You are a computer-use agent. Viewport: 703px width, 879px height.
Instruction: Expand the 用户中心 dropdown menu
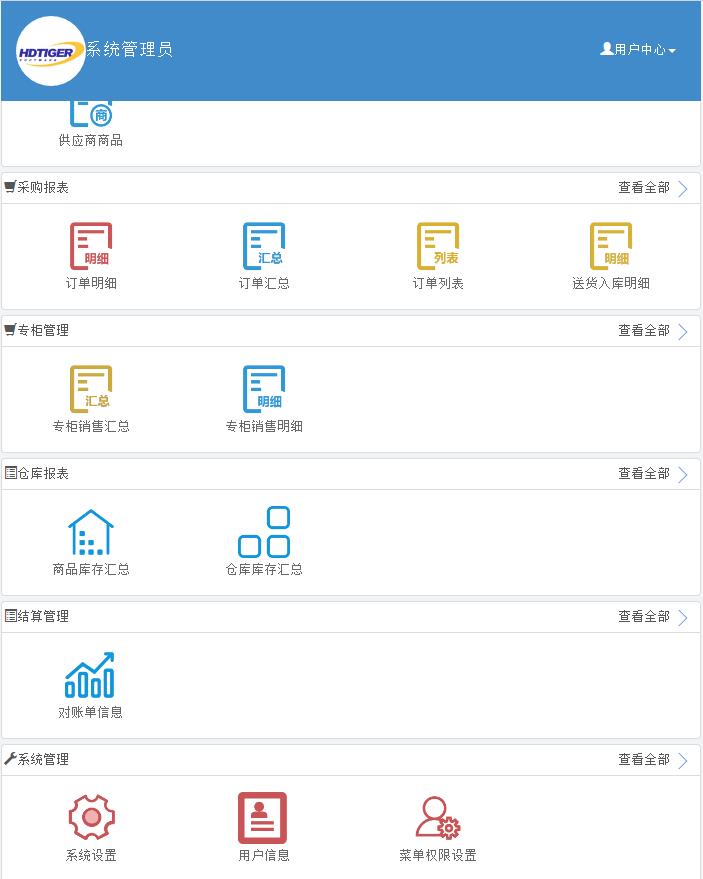638,49
